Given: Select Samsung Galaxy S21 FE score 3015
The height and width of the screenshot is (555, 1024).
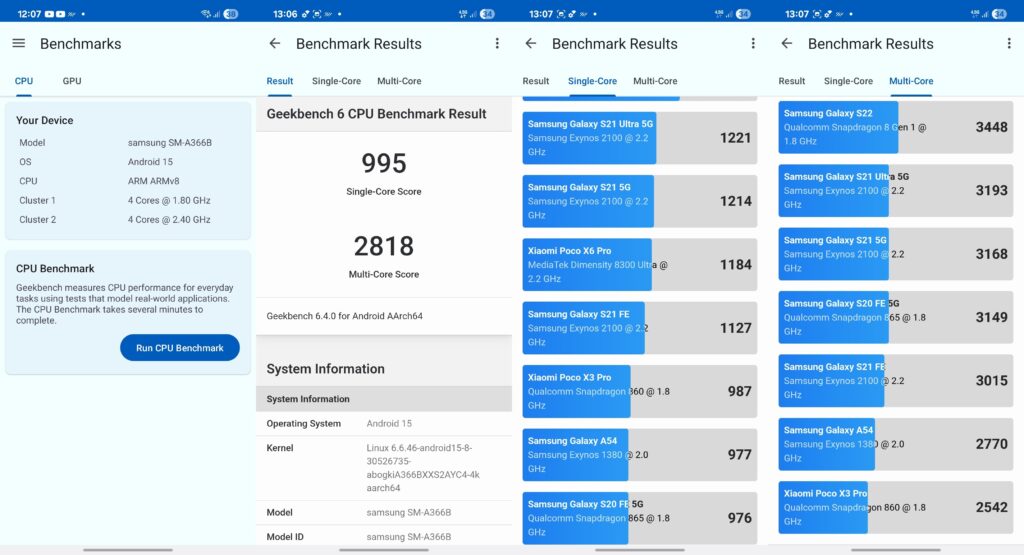Looking at the screenshot, I should 895,381.
